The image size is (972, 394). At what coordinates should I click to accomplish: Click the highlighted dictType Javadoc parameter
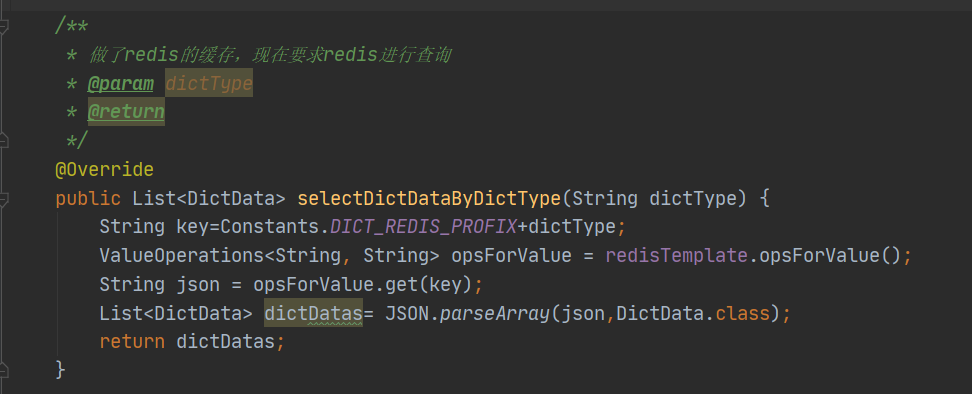[209, 84]
